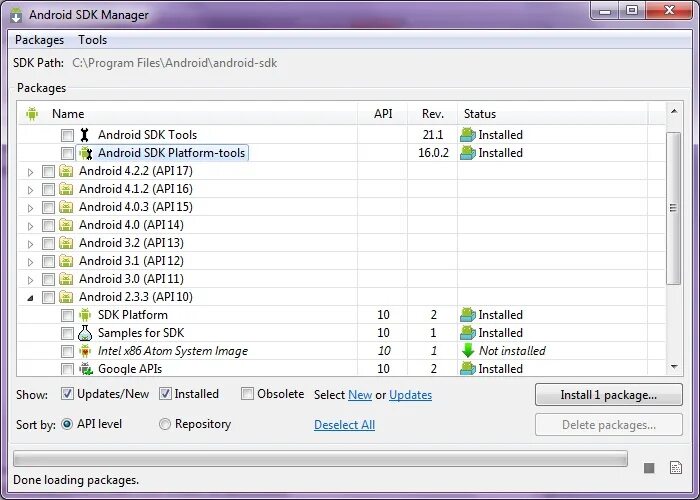Click the Rev. column header
The height and width of the screenshot is (500, 700).
click(x=433, y=114)
